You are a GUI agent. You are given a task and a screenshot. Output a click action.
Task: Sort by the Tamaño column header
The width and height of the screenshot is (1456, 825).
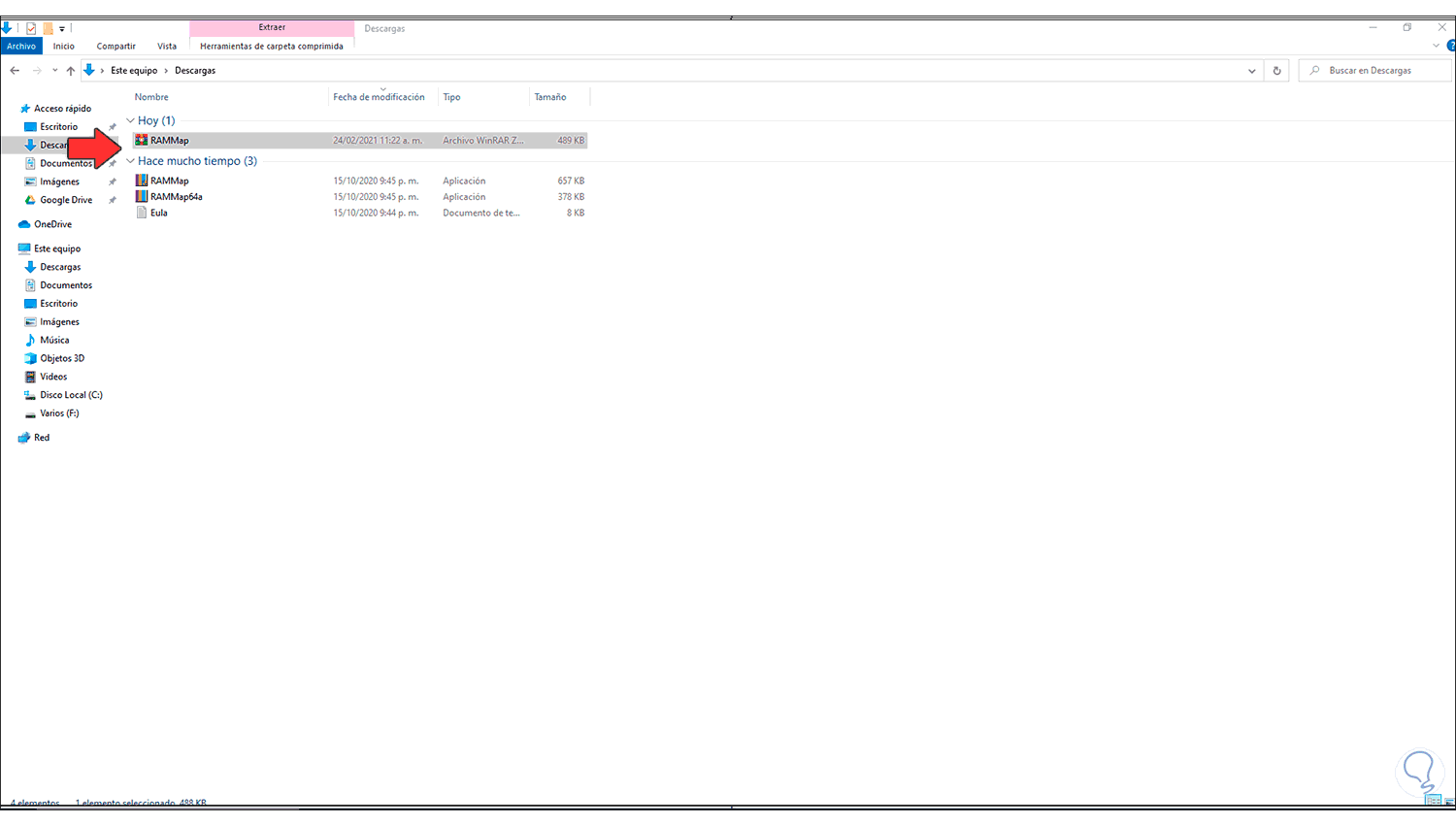pyautogui.click(x=550, y=97)
